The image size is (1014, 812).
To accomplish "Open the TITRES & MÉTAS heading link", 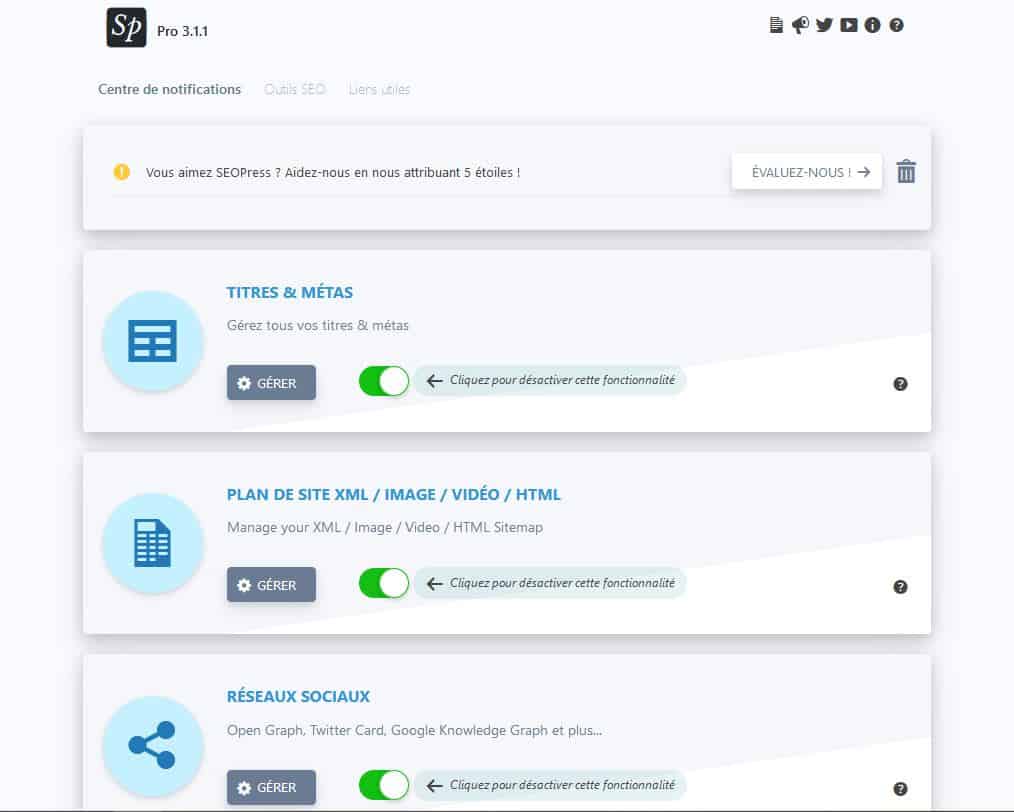I will point(290,292).
